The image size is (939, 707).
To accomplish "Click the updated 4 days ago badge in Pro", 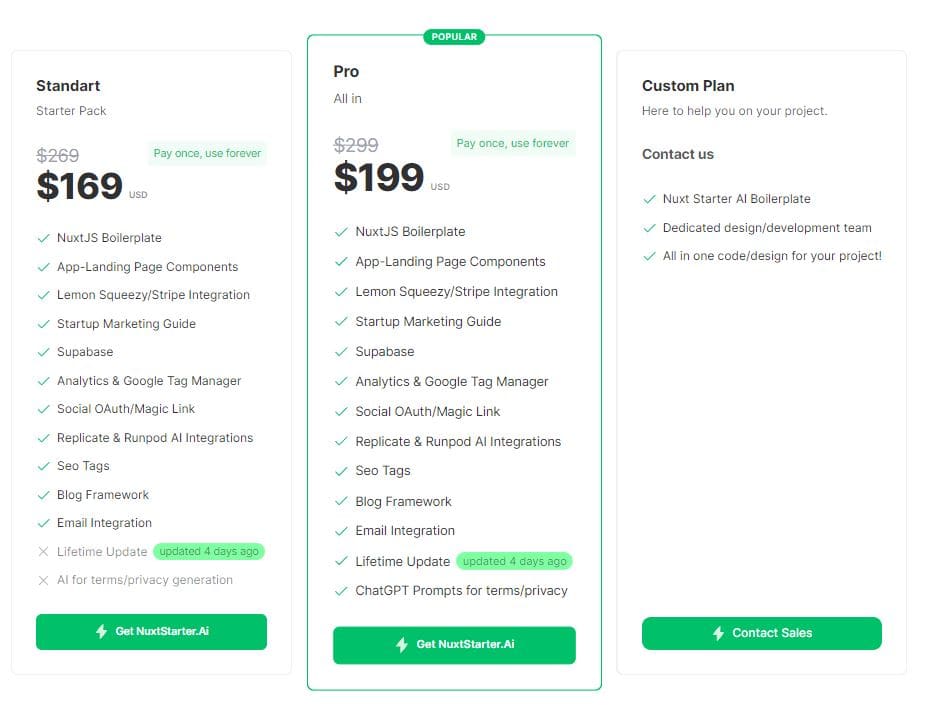I will tap(515, 561).
